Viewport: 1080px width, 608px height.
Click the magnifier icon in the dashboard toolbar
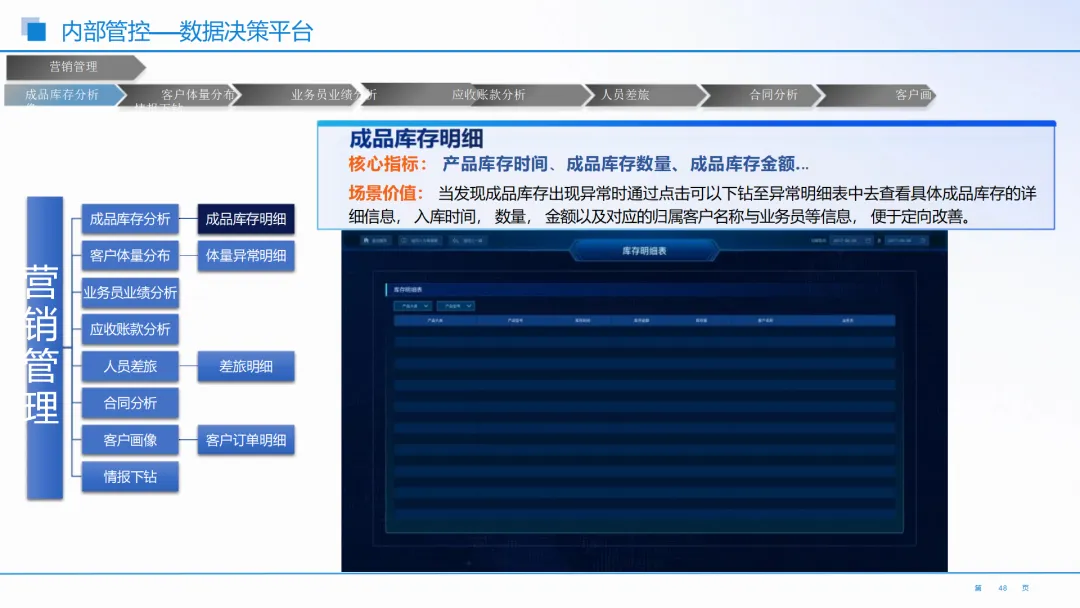[455, 240]
